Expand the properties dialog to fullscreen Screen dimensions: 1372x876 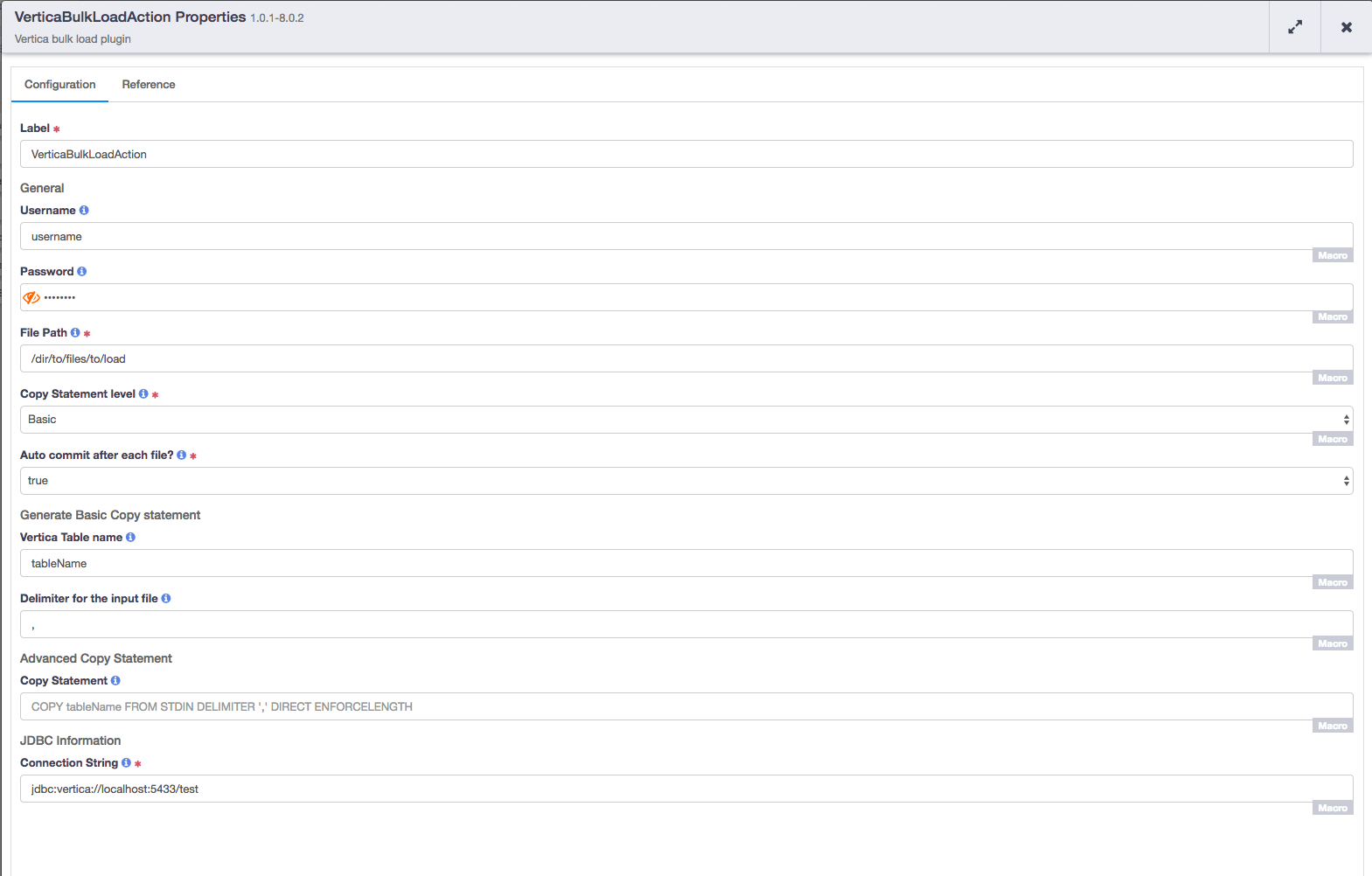pos(1295,27)
